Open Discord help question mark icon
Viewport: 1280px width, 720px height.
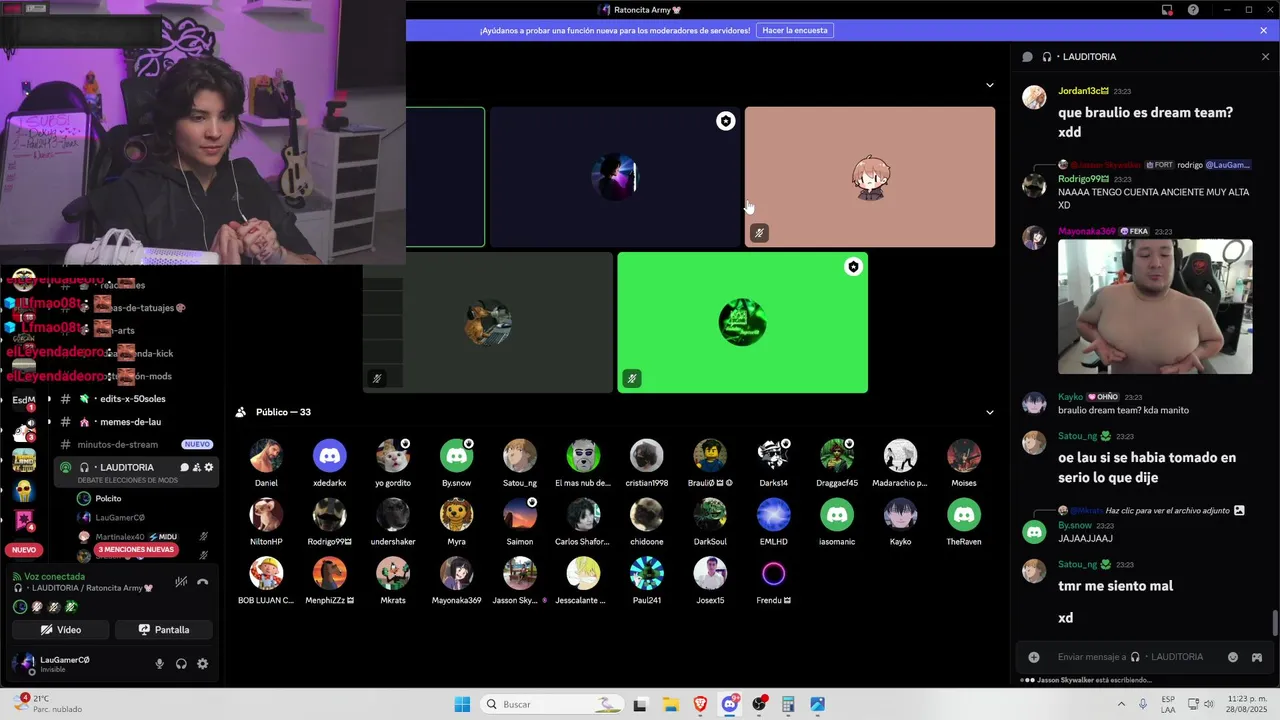pyautogui.click(x=1193, y=10)
